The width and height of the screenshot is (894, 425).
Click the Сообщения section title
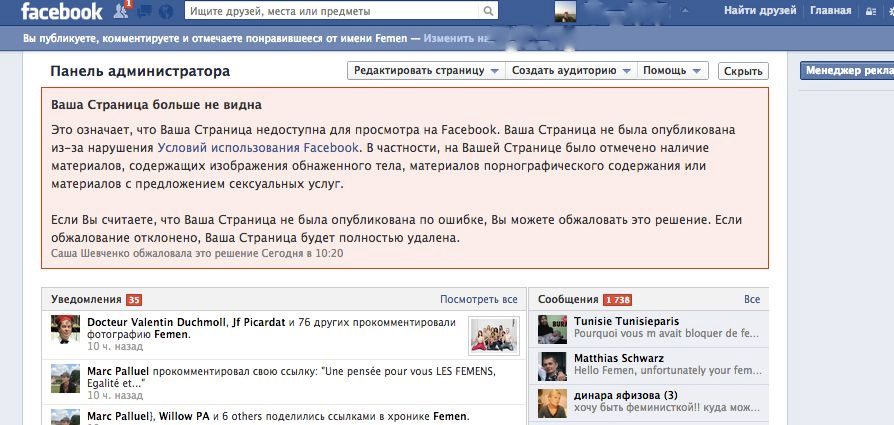568,299
